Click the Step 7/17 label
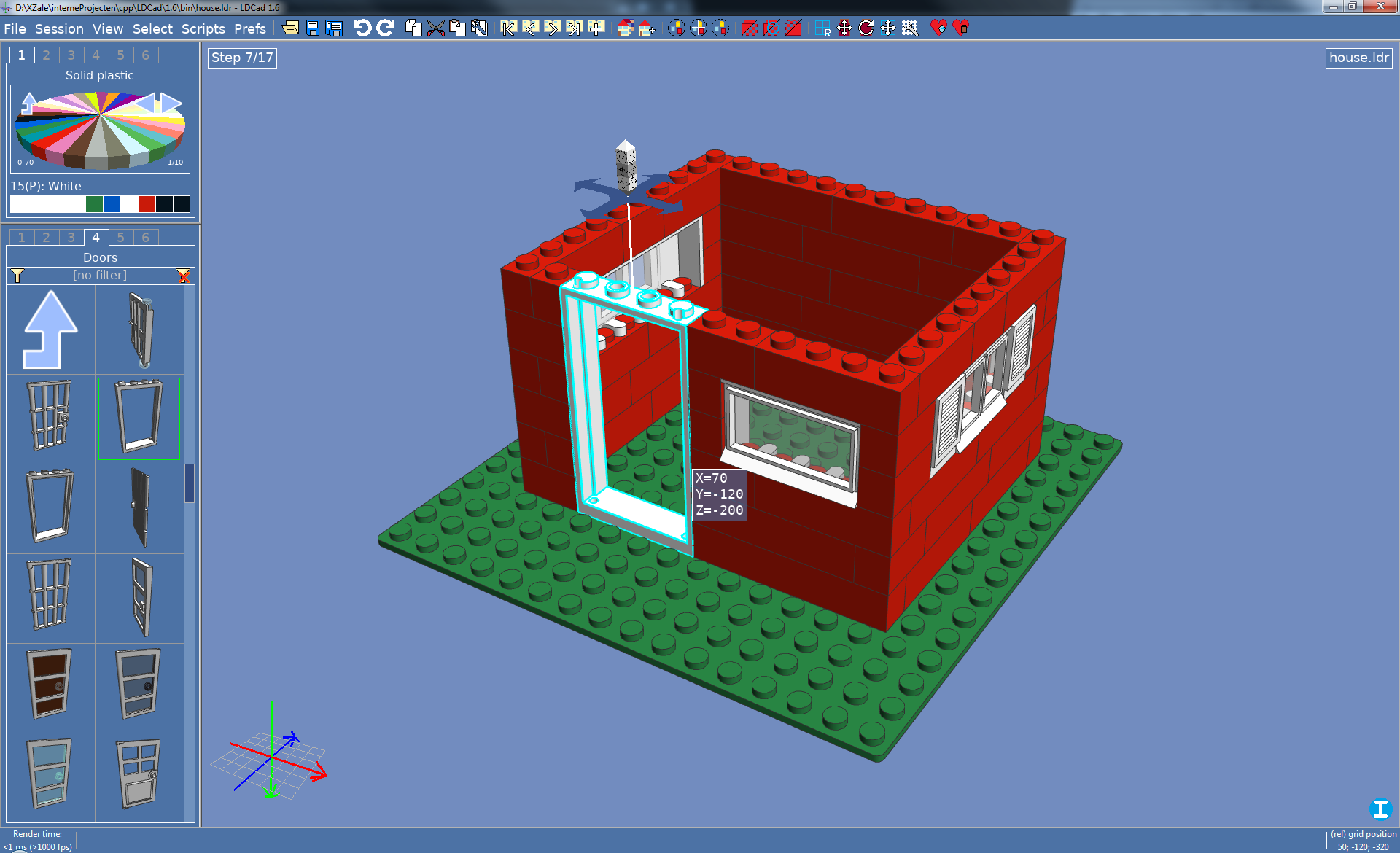 pyautogui.click(x=242, y=58)
